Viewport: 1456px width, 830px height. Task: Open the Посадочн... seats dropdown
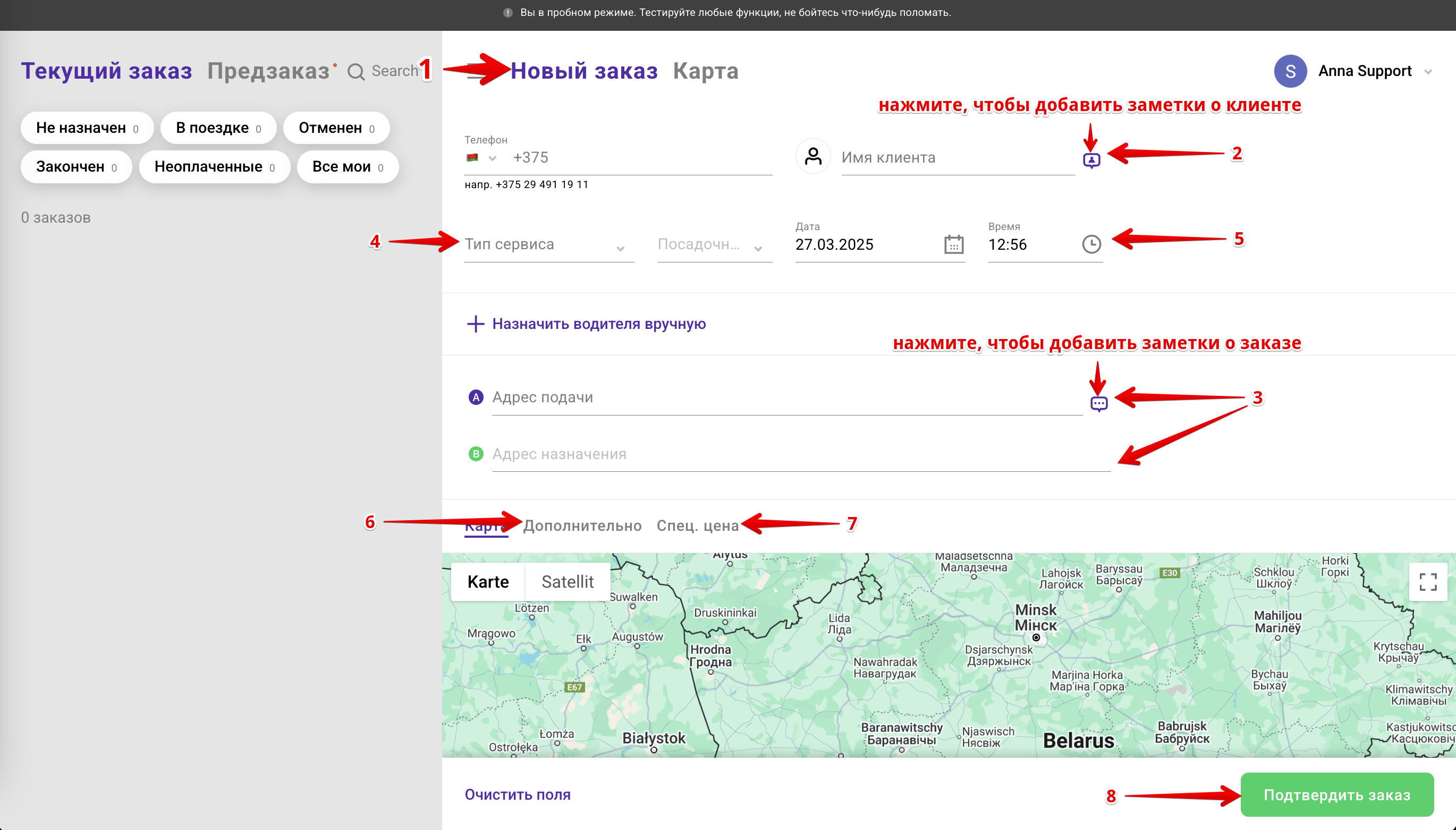(x=714, y=245)
